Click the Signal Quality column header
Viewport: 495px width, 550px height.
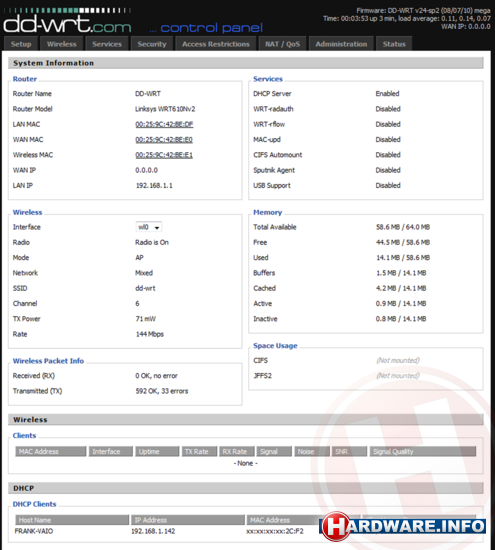(x=423, y=451)
